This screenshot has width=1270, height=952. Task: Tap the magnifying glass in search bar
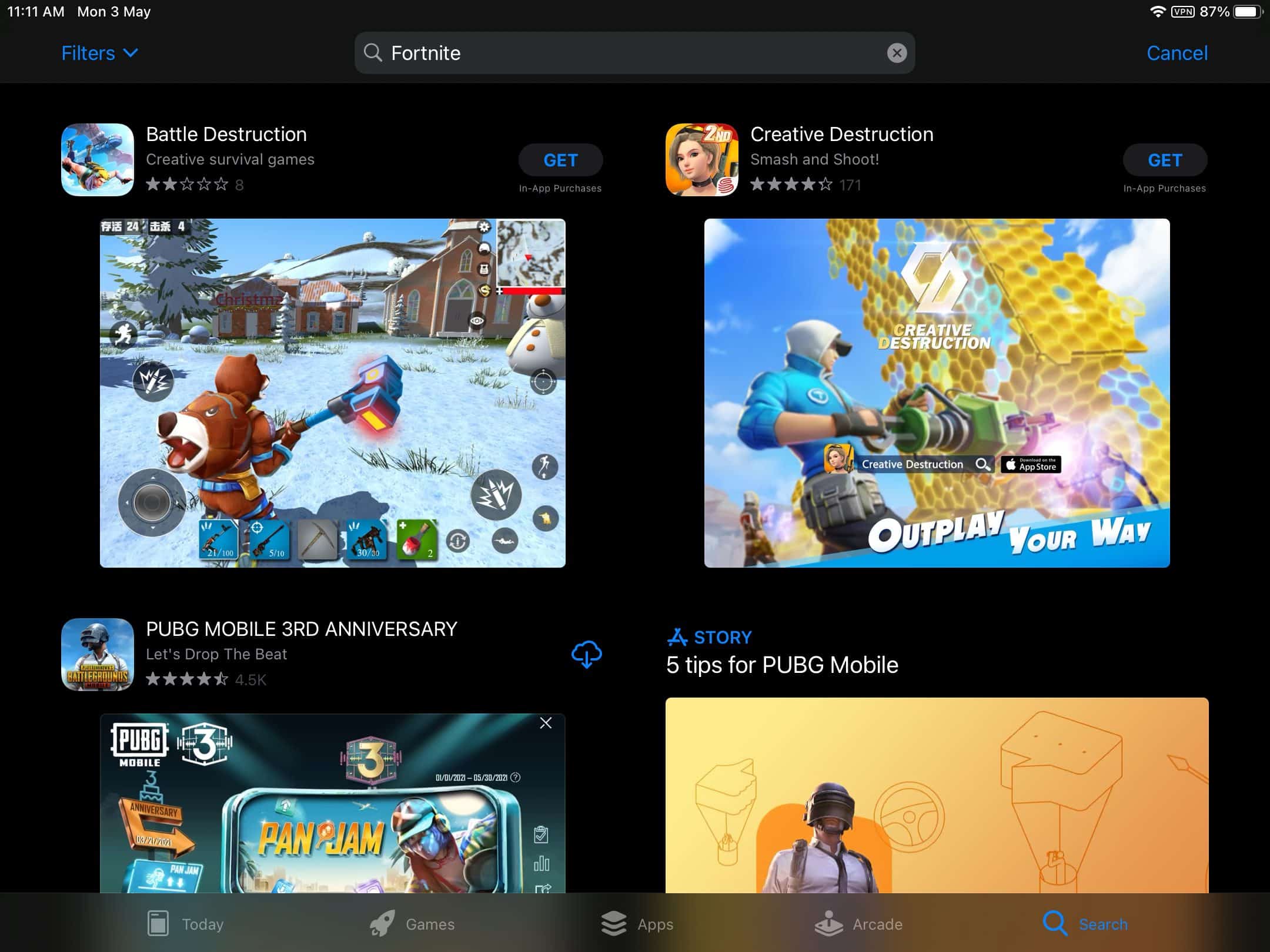[x=372, y=53]
